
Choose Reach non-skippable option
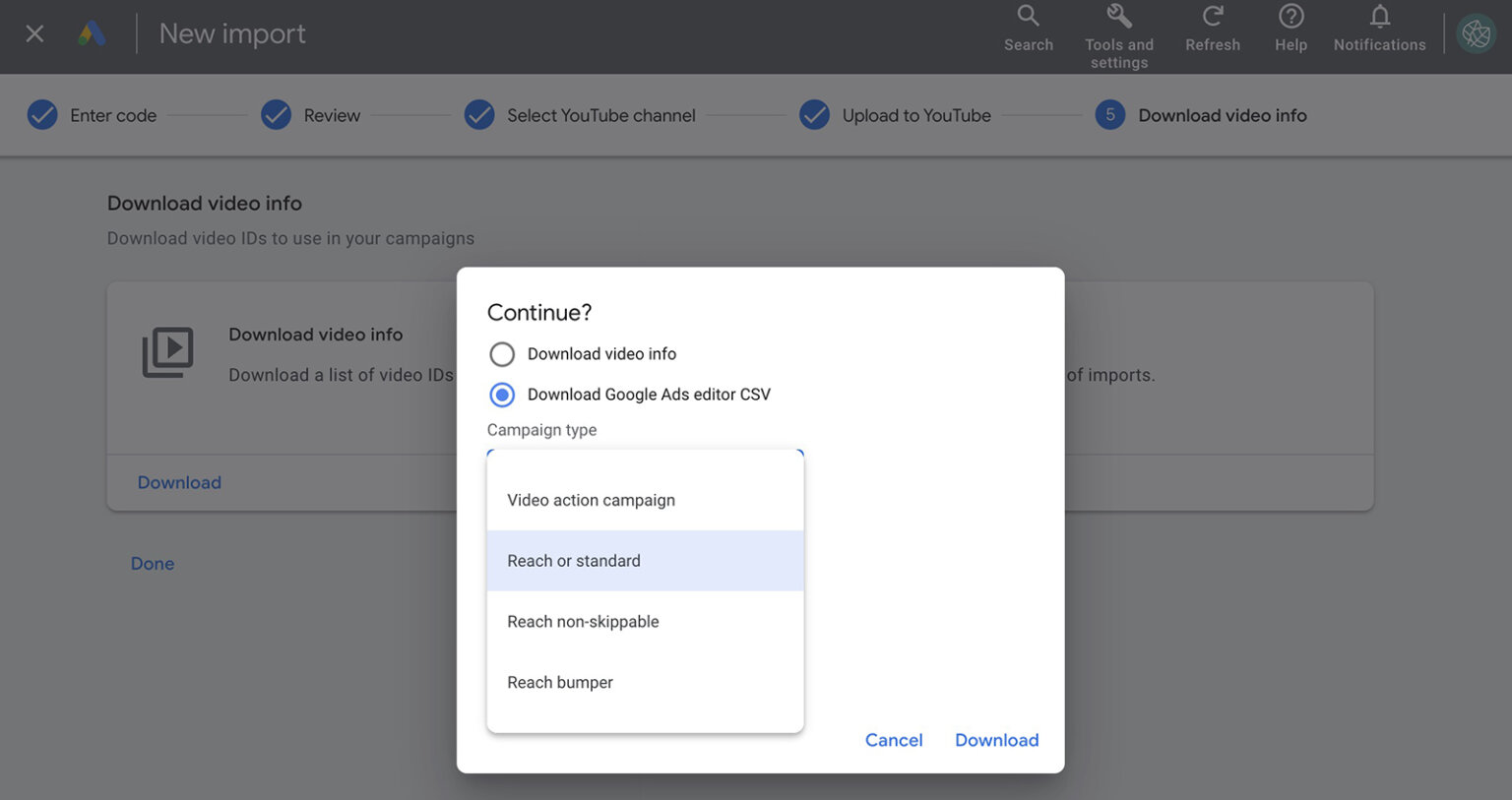pyautogui.click(x=646, y=622)
